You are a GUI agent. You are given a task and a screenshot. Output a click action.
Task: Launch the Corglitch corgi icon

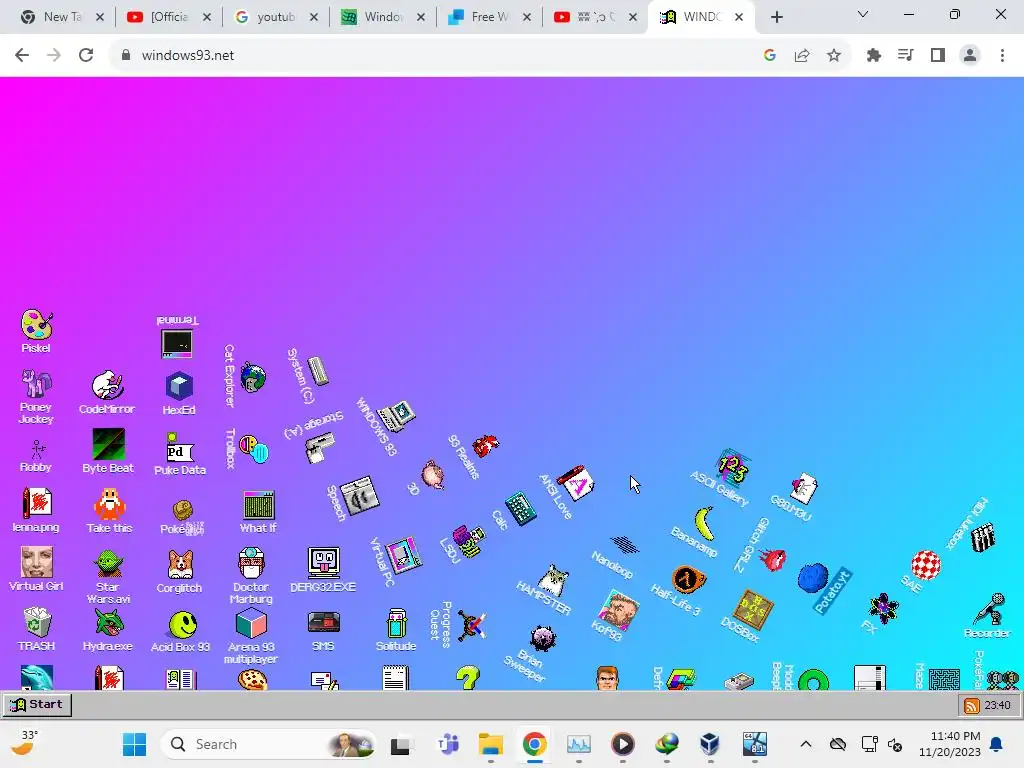[x=180, y=565]
